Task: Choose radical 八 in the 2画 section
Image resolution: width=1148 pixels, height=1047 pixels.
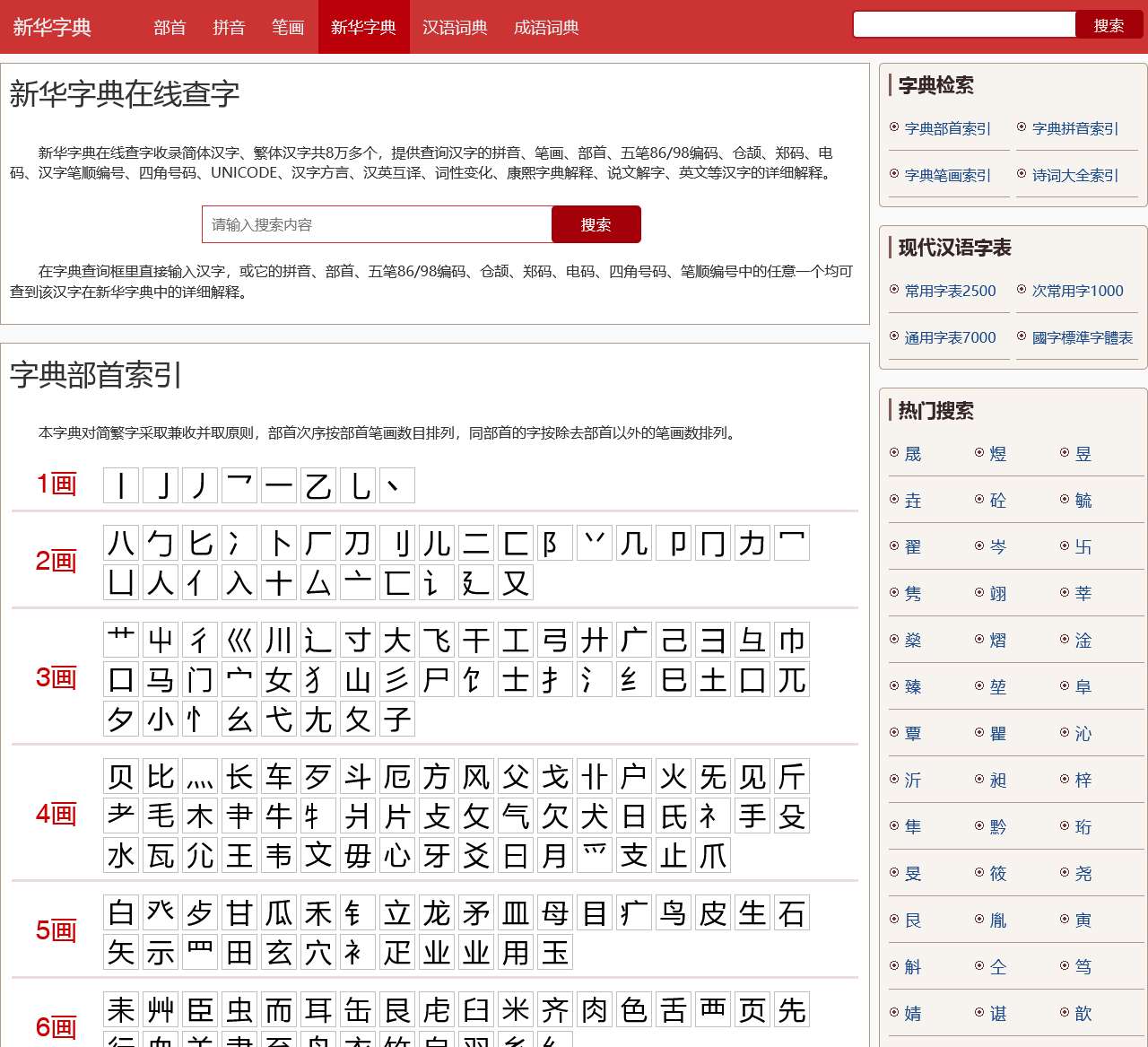Action: 121,543
